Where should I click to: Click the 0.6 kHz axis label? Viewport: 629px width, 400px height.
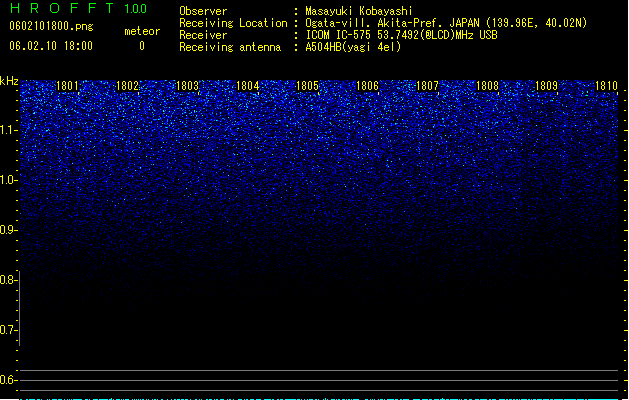tap(8, 380)
